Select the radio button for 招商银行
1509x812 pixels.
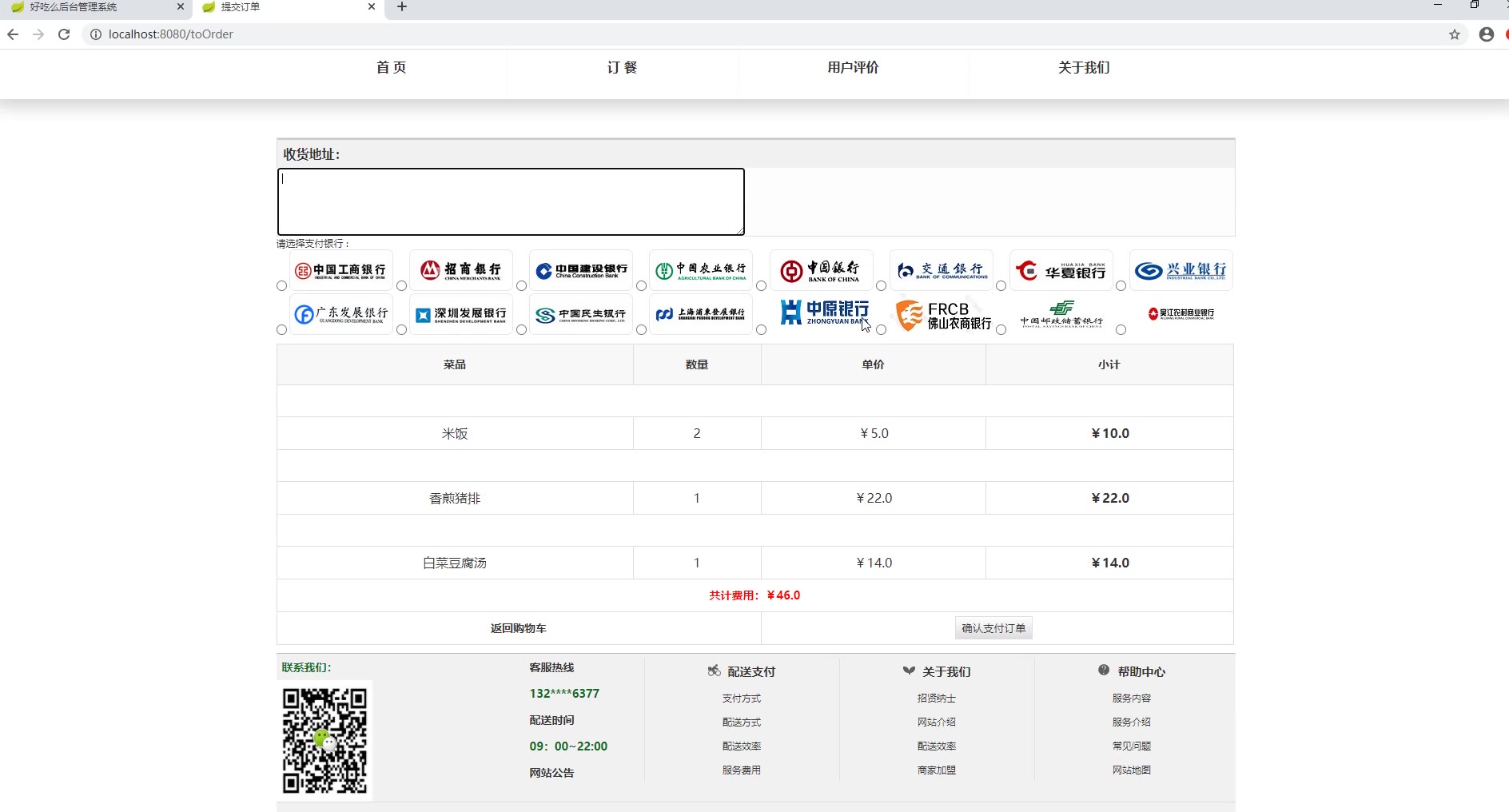pyautogui.click(x=401, y=285)
